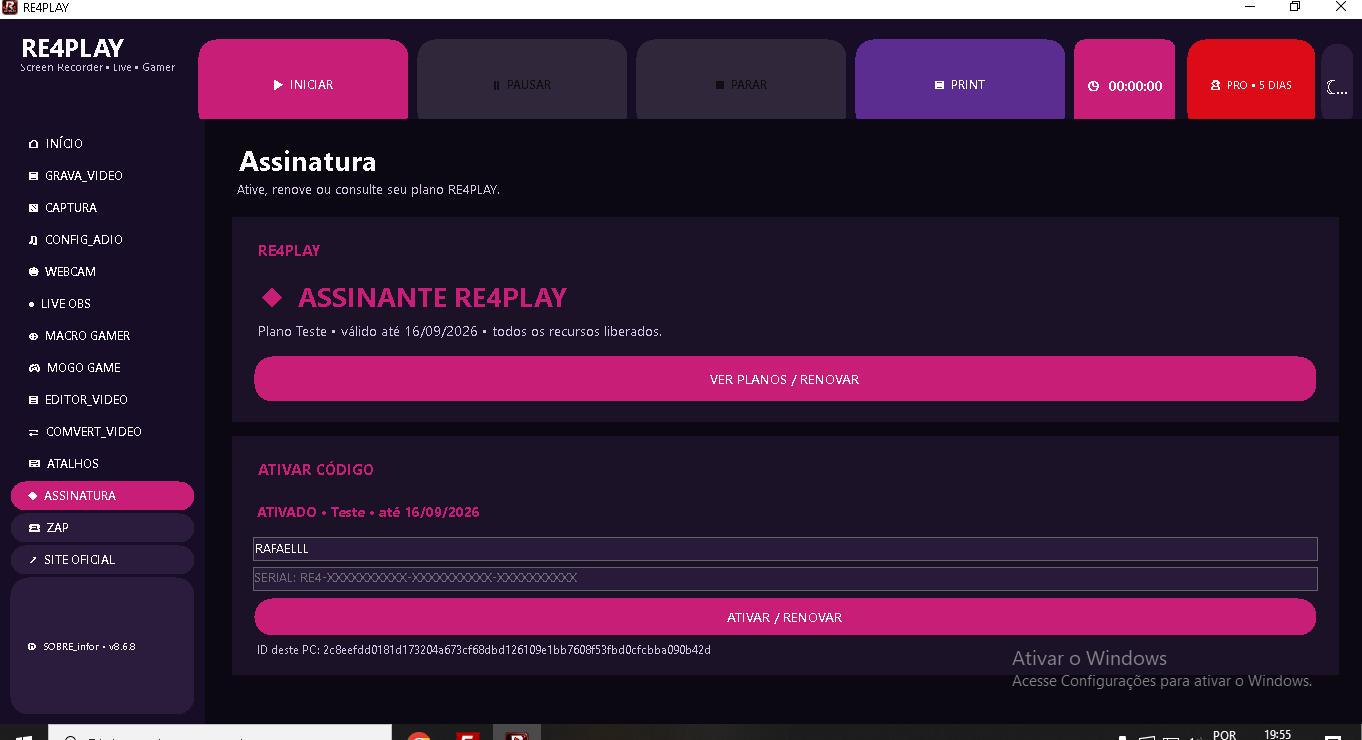Click the 'Assinatura' page title
Viewport: 1362px width, 740px height.
pos(307,162)
